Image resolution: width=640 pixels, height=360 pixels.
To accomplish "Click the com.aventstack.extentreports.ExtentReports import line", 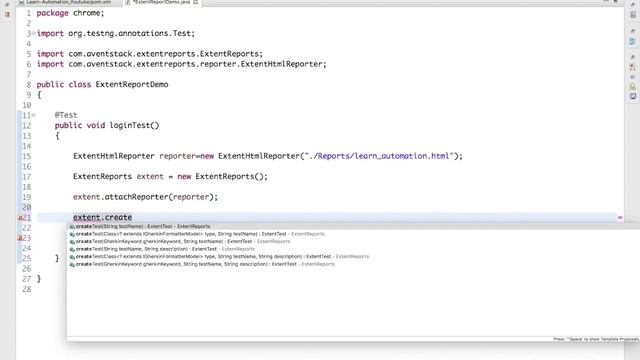I will (150, 54).
